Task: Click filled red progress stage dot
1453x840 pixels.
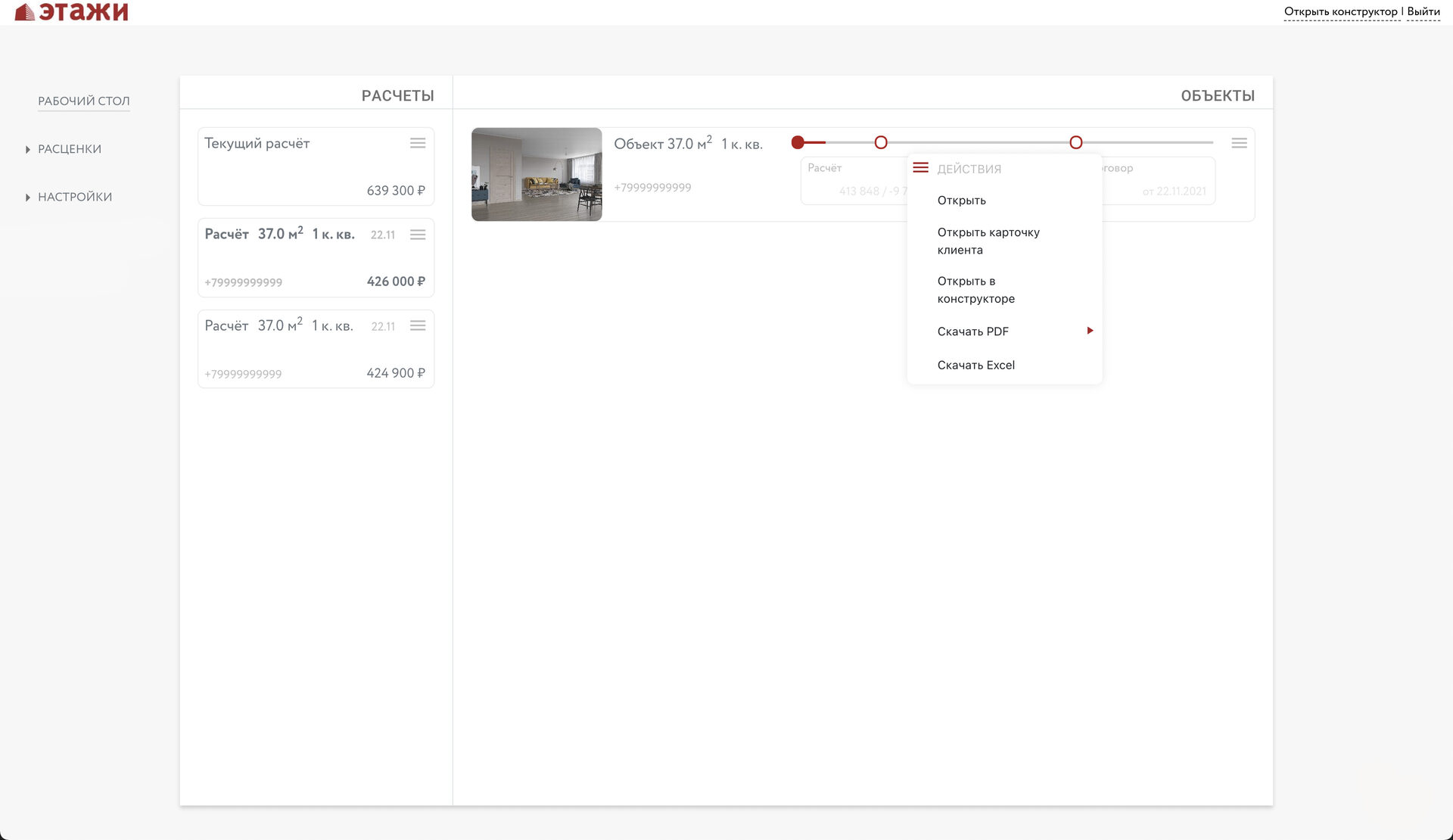Action: pyautogui.click(x=798, y=142)
